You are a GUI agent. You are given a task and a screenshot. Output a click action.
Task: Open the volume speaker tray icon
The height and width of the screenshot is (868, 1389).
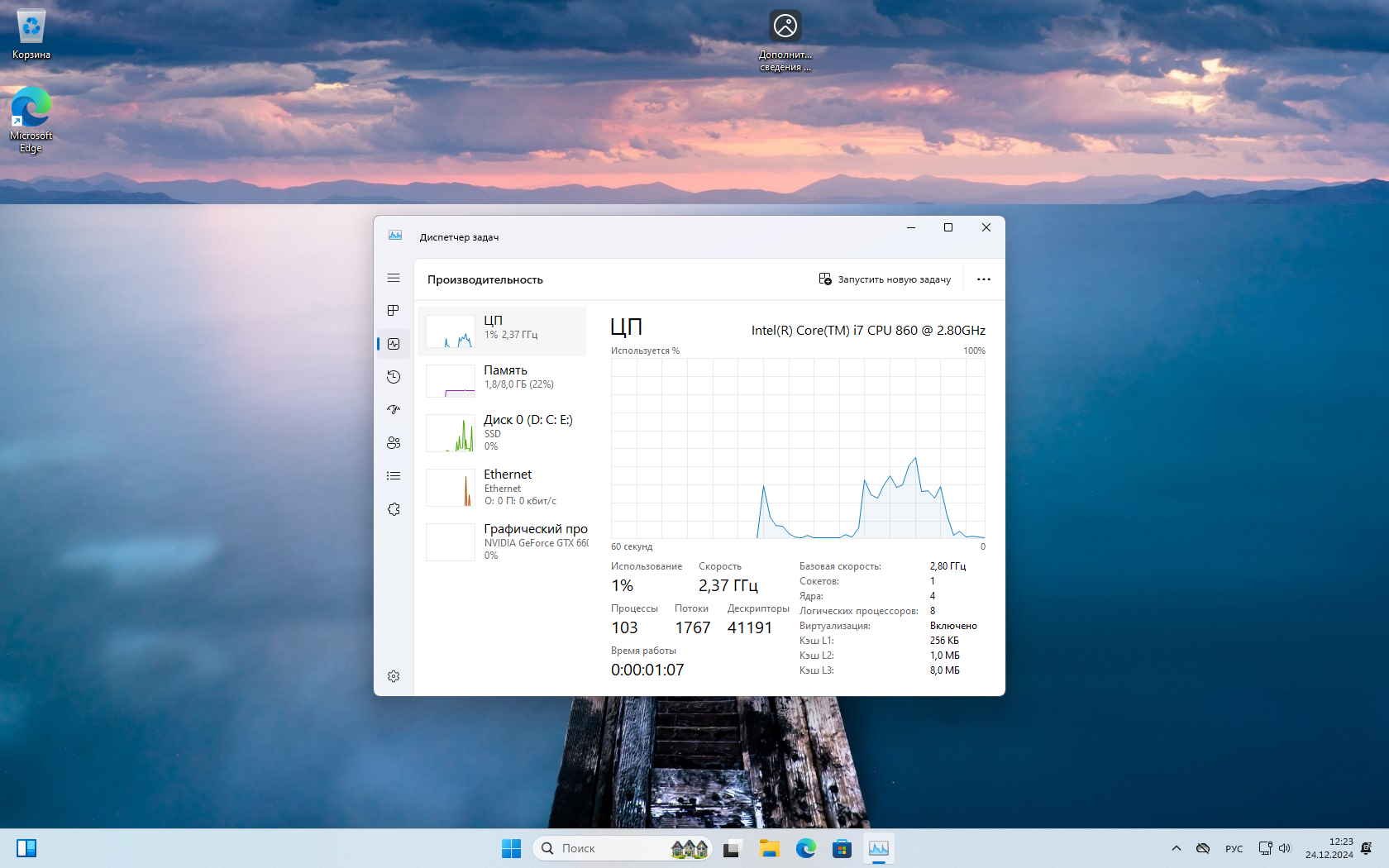click(1285, 848)
